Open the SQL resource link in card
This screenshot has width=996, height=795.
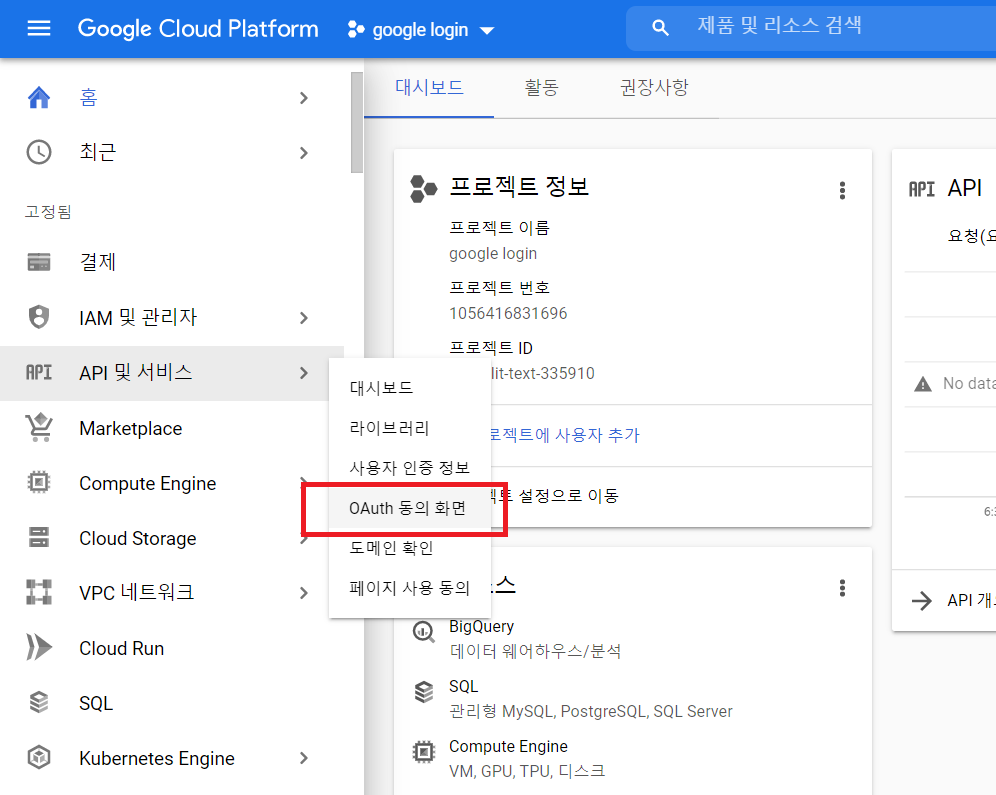(x=464, y=686)
